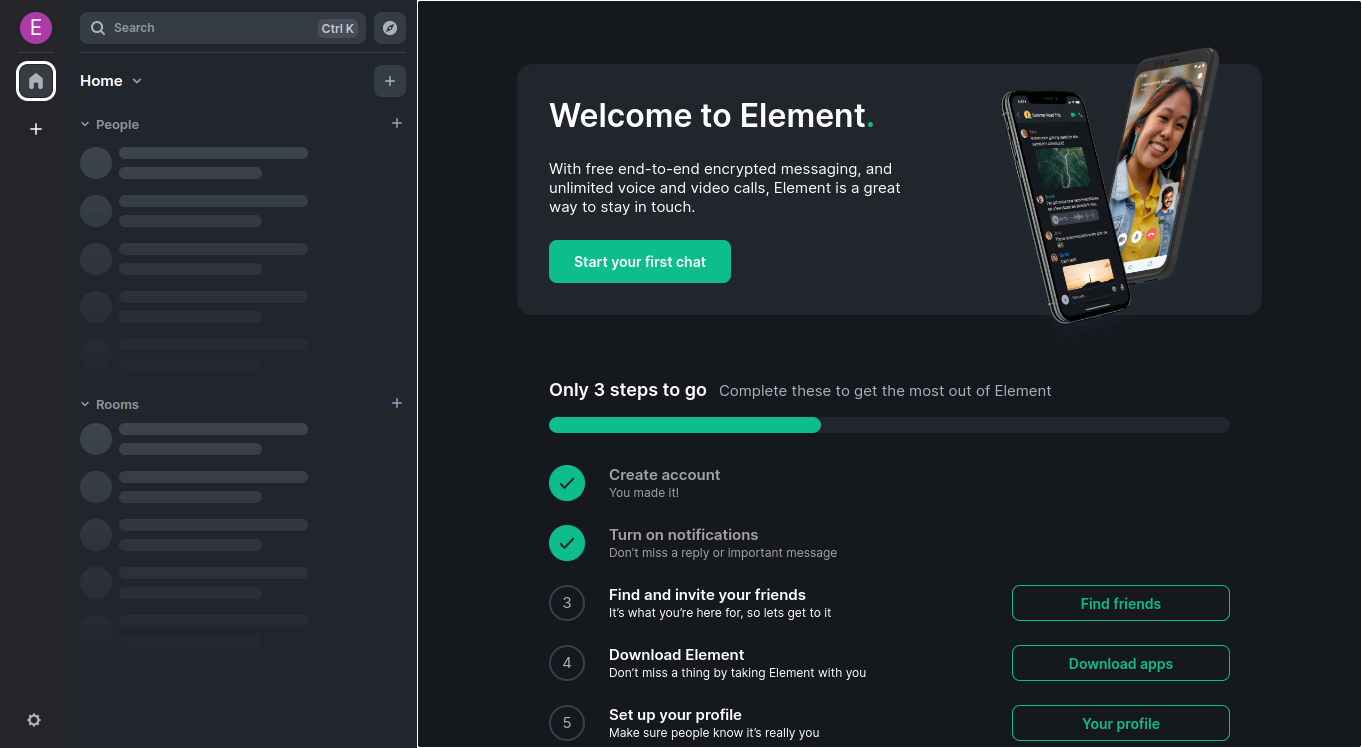Screen dimensions: 1362x748
Task: Collapse the Rooms section
Action: [110, 404]
